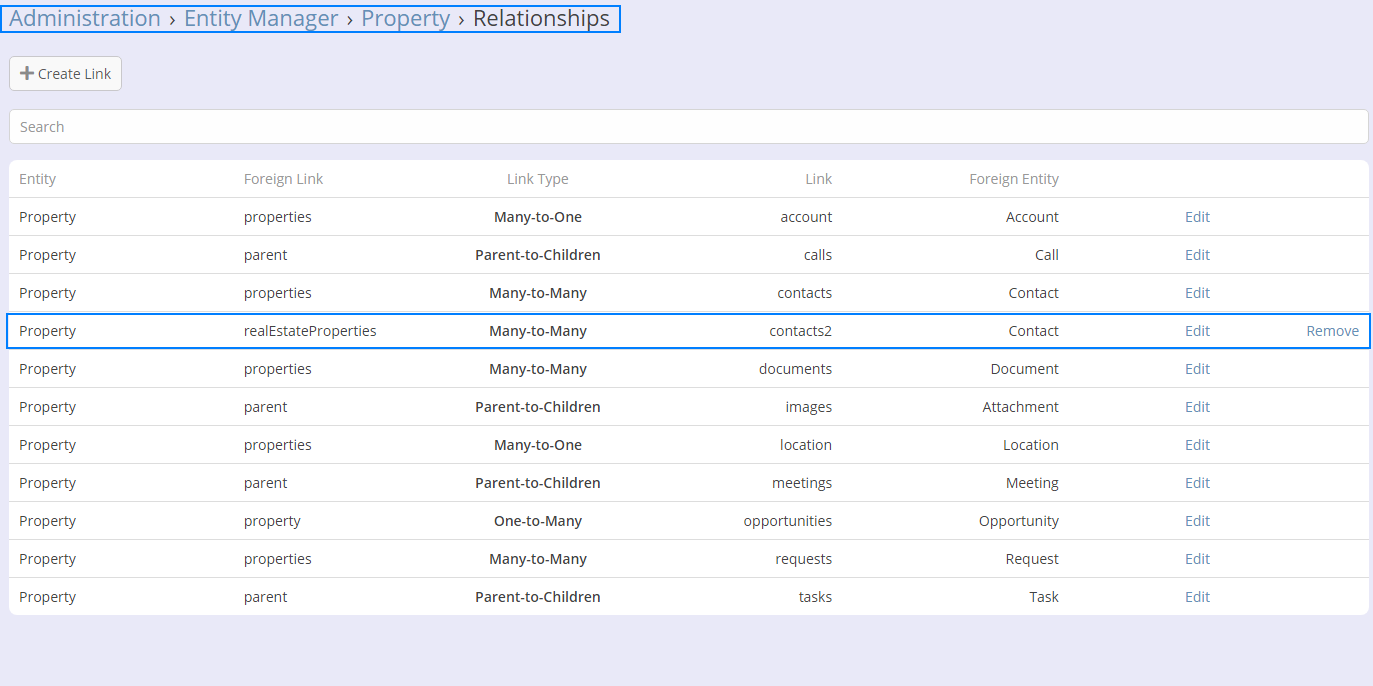Image resolution: width=1373 pixels, height=686 pixels.
Task: Edit the tasks relationship
Action: (1197, 597)
